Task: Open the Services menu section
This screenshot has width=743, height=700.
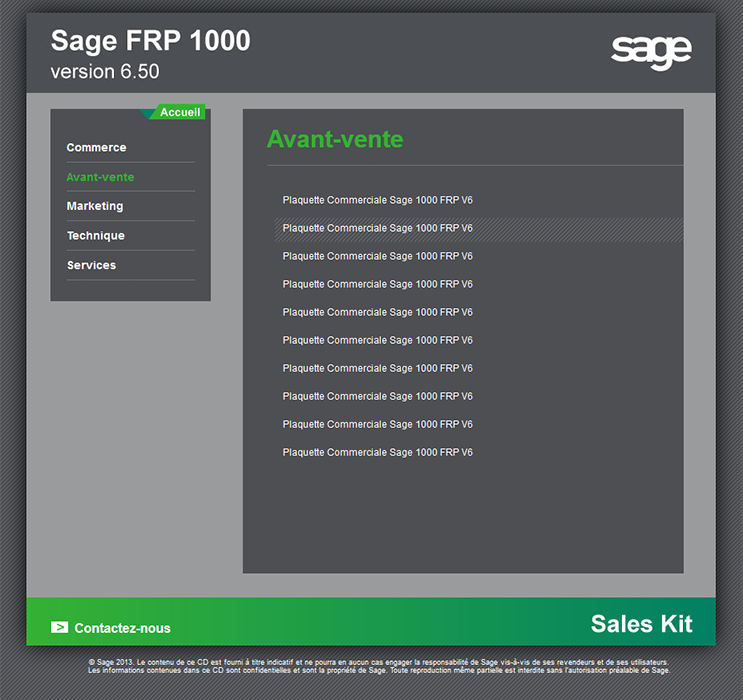Action: [91, 265]
